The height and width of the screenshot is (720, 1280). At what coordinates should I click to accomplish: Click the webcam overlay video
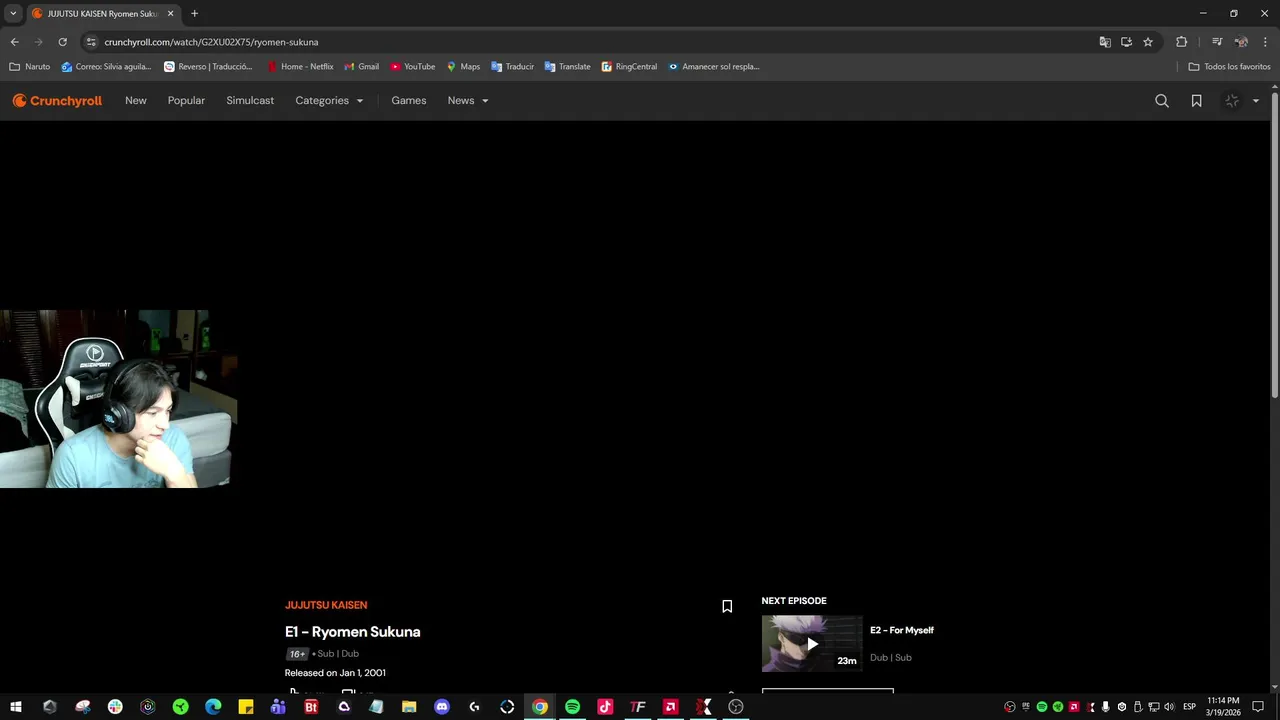click(x=118, y=399)
